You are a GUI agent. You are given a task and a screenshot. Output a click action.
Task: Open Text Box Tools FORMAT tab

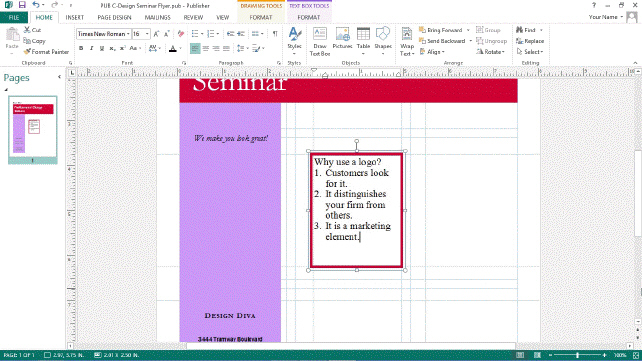[x=309, y=18]
